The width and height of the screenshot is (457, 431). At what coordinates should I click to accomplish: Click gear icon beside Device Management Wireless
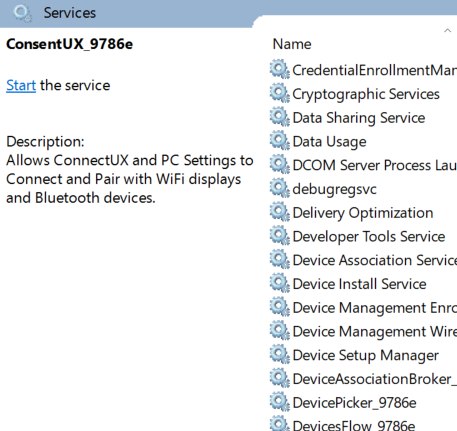tap(280, 330)
